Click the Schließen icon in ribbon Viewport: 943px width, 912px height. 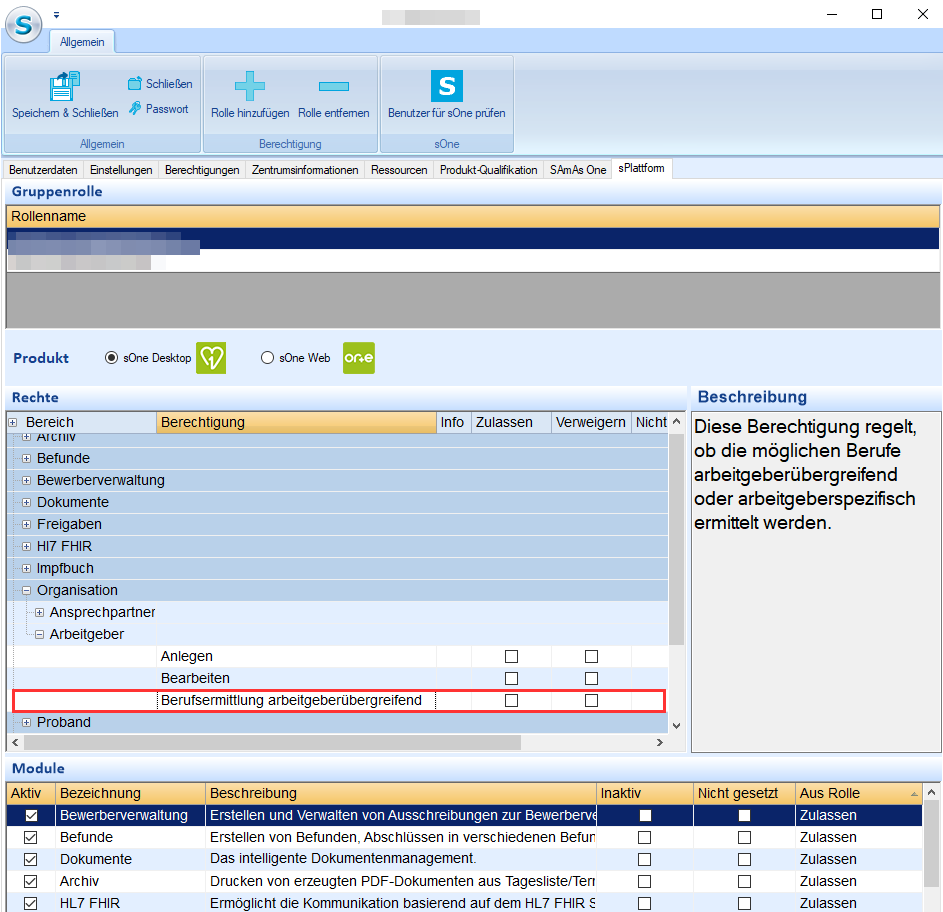pyautogui.click(x=135, y=84)
